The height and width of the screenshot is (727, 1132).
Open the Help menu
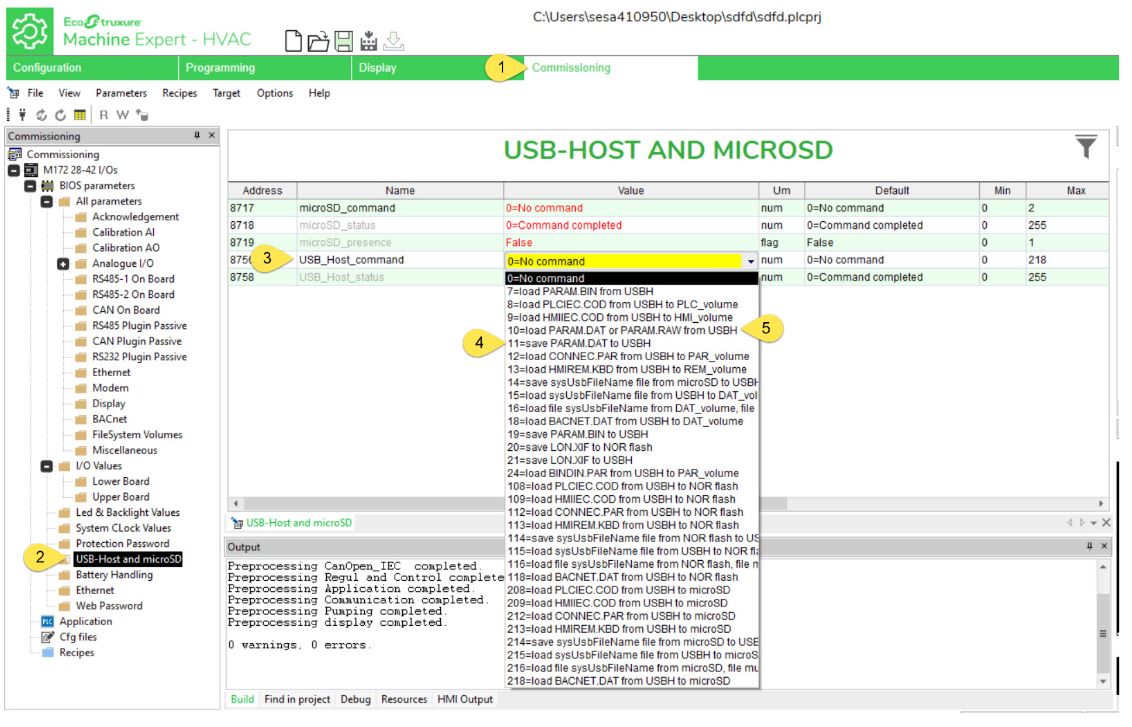click(x=319, y=93)
